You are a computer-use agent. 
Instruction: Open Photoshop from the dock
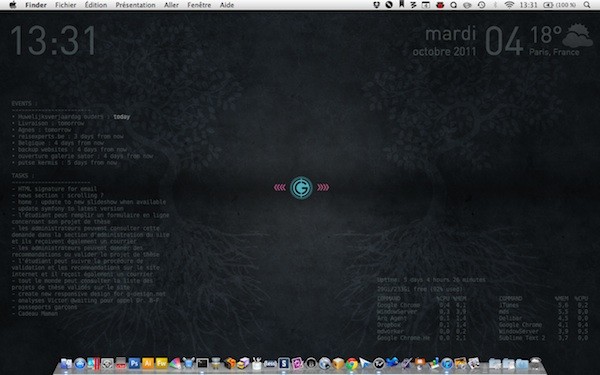point(134,363)
